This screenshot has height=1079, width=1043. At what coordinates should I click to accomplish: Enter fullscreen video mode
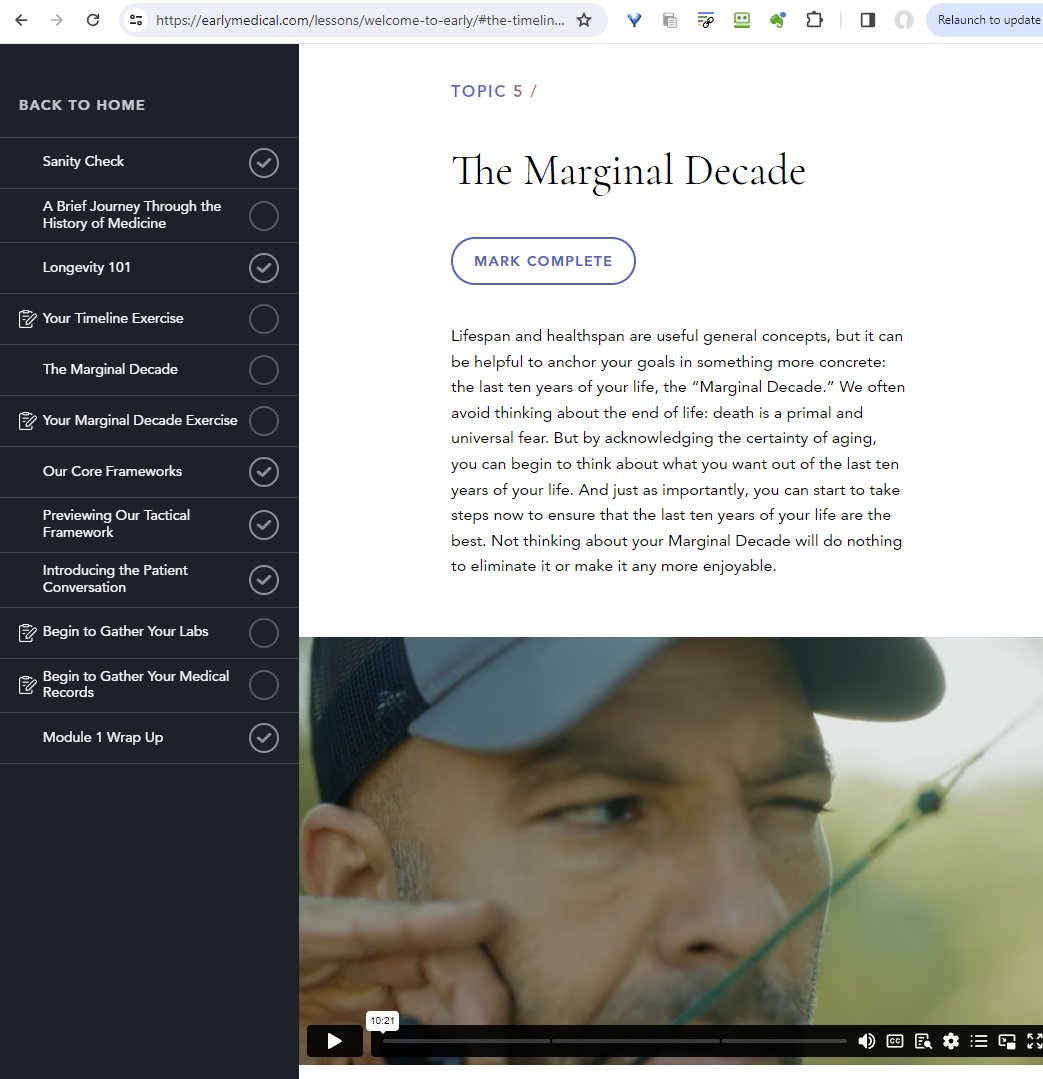point(1033,1041)
